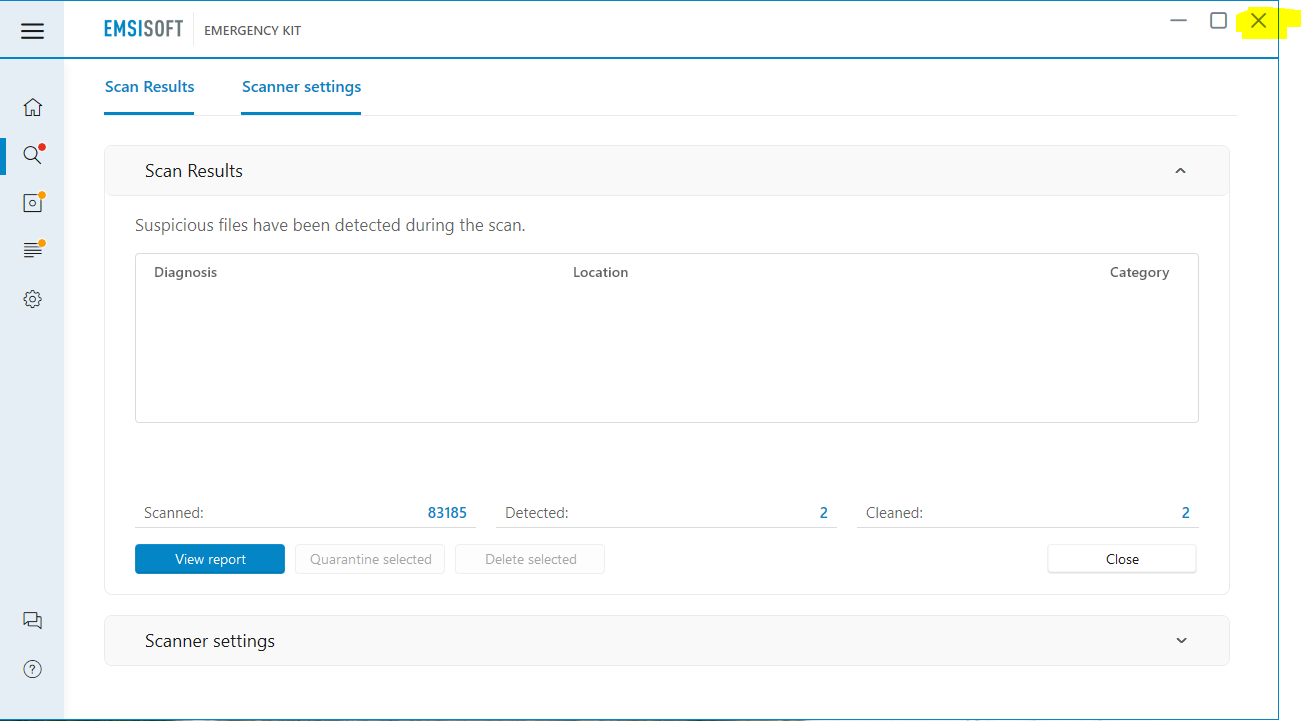This screenshot has width=1301, height=721.
Task: Click the Delete selected button
Action: point(530,559)
